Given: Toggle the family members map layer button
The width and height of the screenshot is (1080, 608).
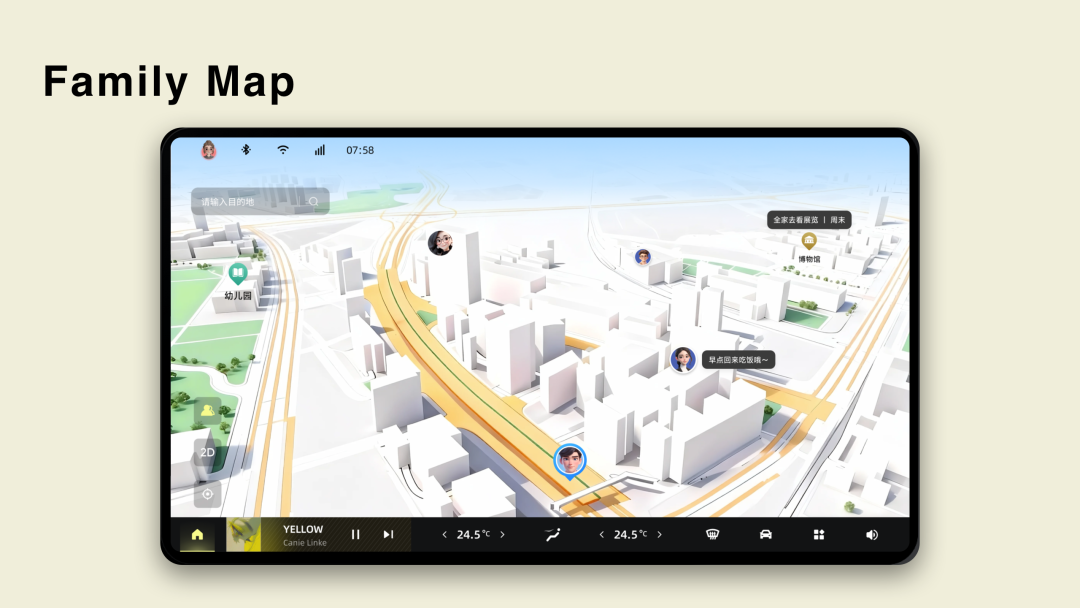Looking at the screenshot, I should [207, 410].
